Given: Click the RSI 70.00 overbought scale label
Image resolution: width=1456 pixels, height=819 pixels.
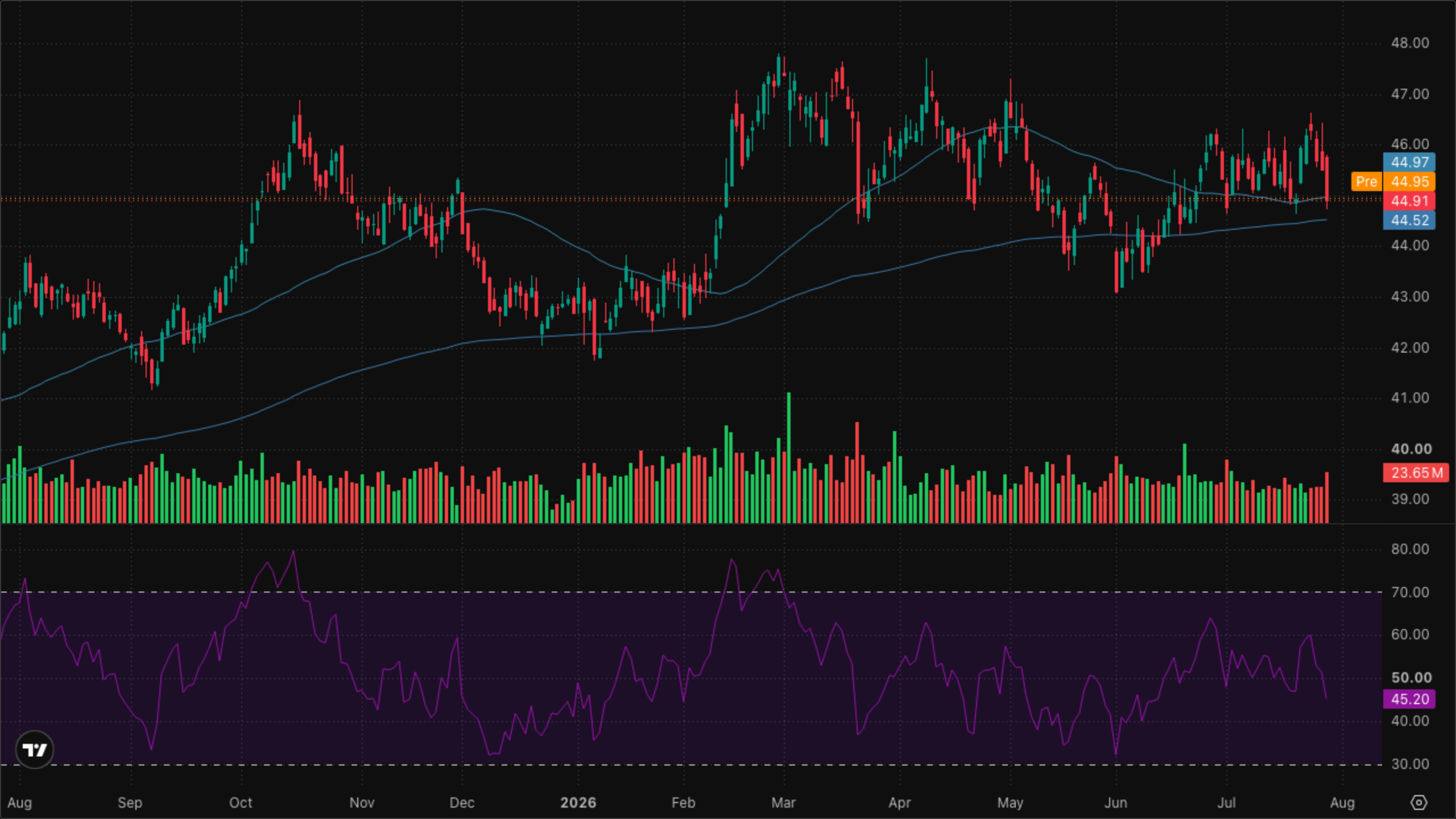Looking at the screenshot, I should [1410, 592].
